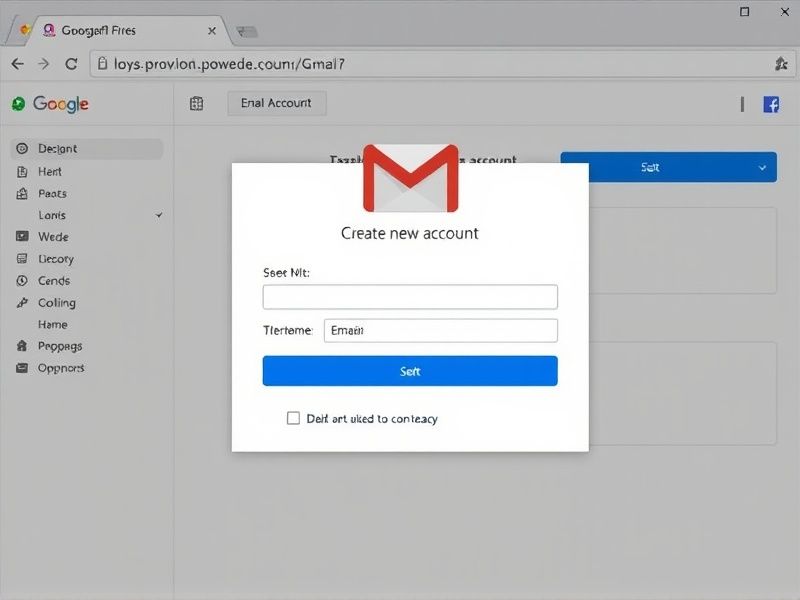This screenshot has width=800, height=600.
Task: Close the Googarfl Fires tab
Action: coord(212,31)
